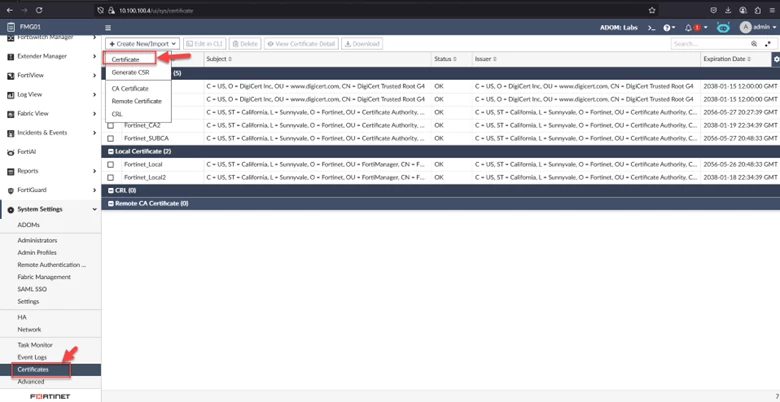Click the admin avatar icon
Viewport: 780px width, 402px height.
(x=745, y=27)
